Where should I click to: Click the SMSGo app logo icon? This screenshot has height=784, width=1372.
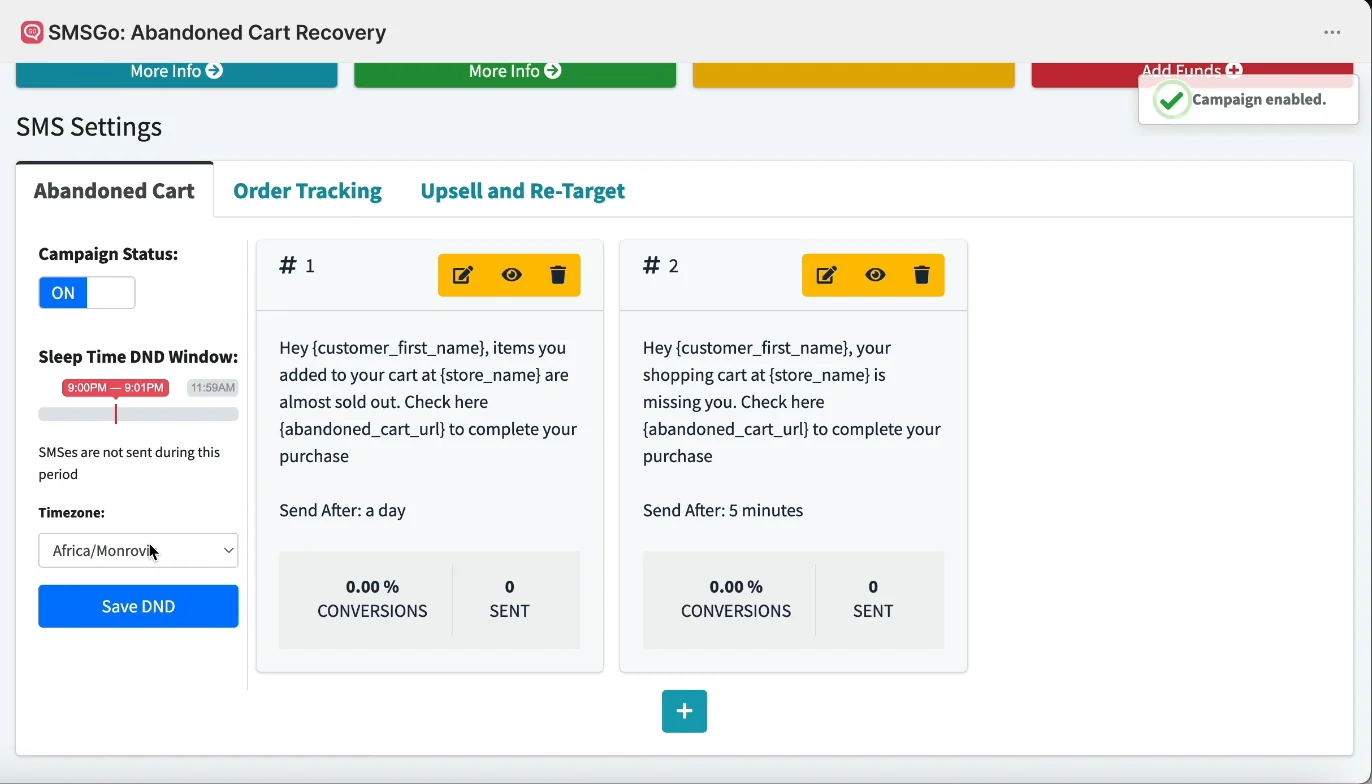click(x=32, y=33)
